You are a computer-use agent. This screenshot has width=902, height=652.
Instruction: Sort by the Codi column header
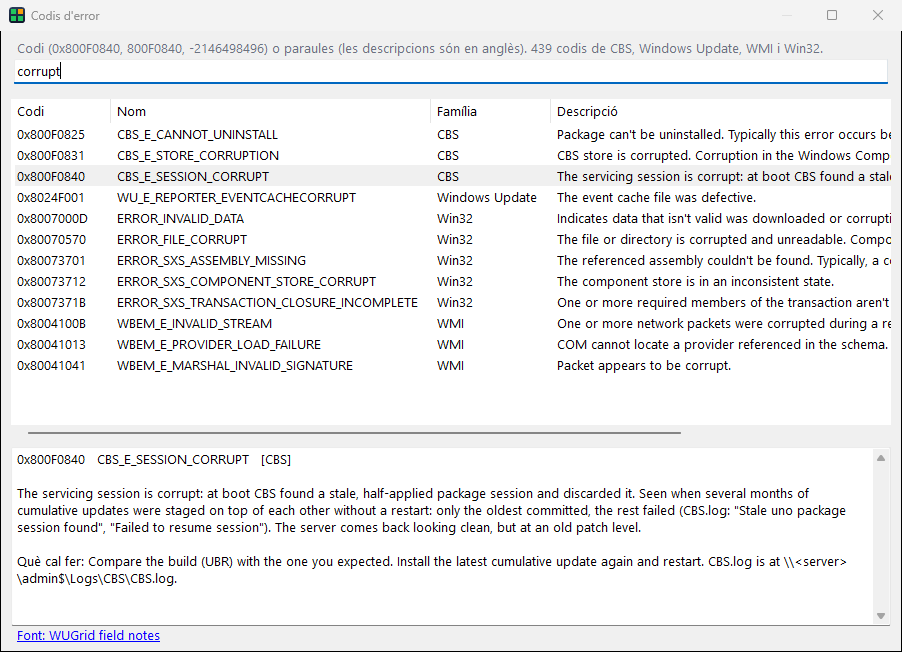pyautogui.click(x=60, y=111)
